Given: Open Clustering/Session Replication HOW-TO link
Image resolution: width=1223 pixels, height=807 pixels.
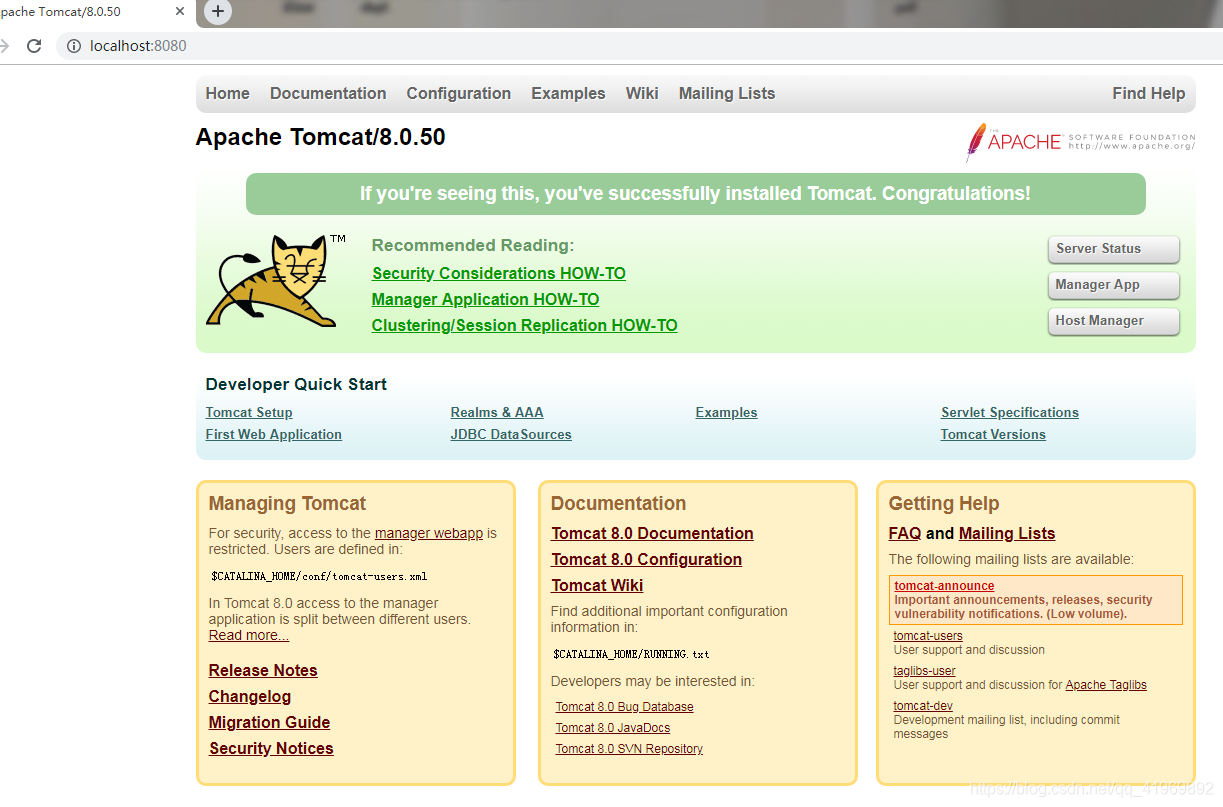Looking at the screenshot, I should tap(524, 325).
